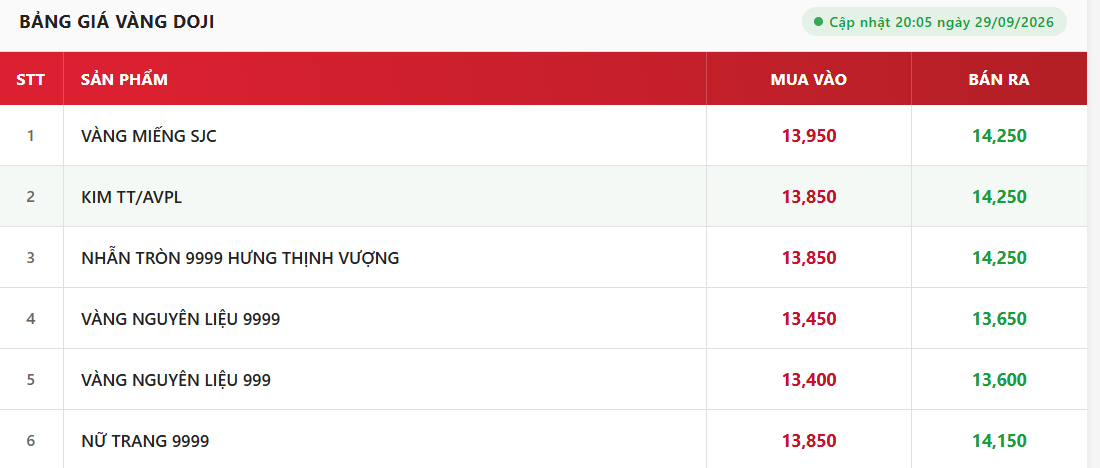The image size is (1100, 468).
Task: Click the green update status dot
Action: click(818, 22)
